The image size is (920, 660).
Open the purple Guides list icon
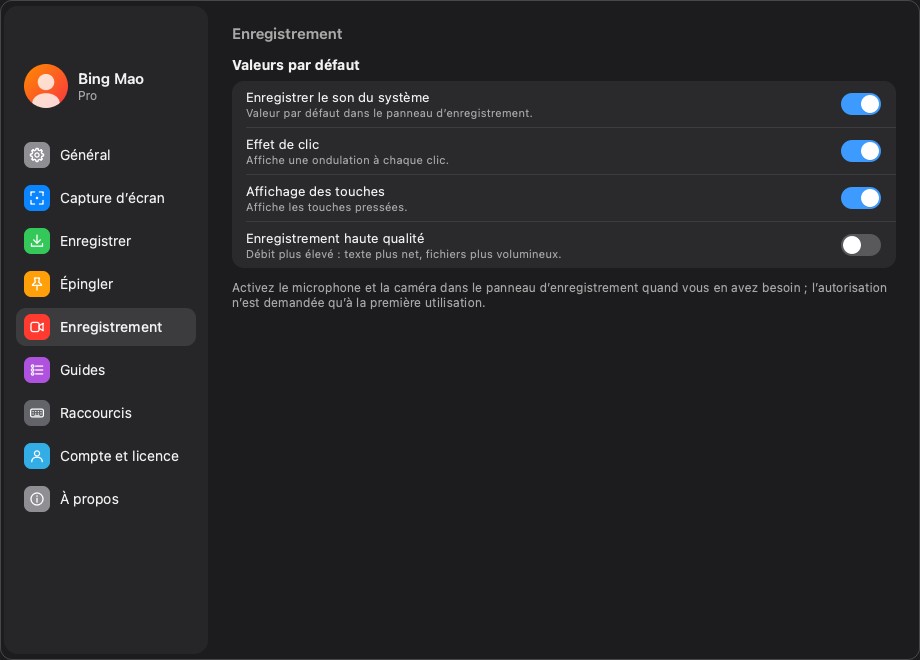click(x=37, y=370)
